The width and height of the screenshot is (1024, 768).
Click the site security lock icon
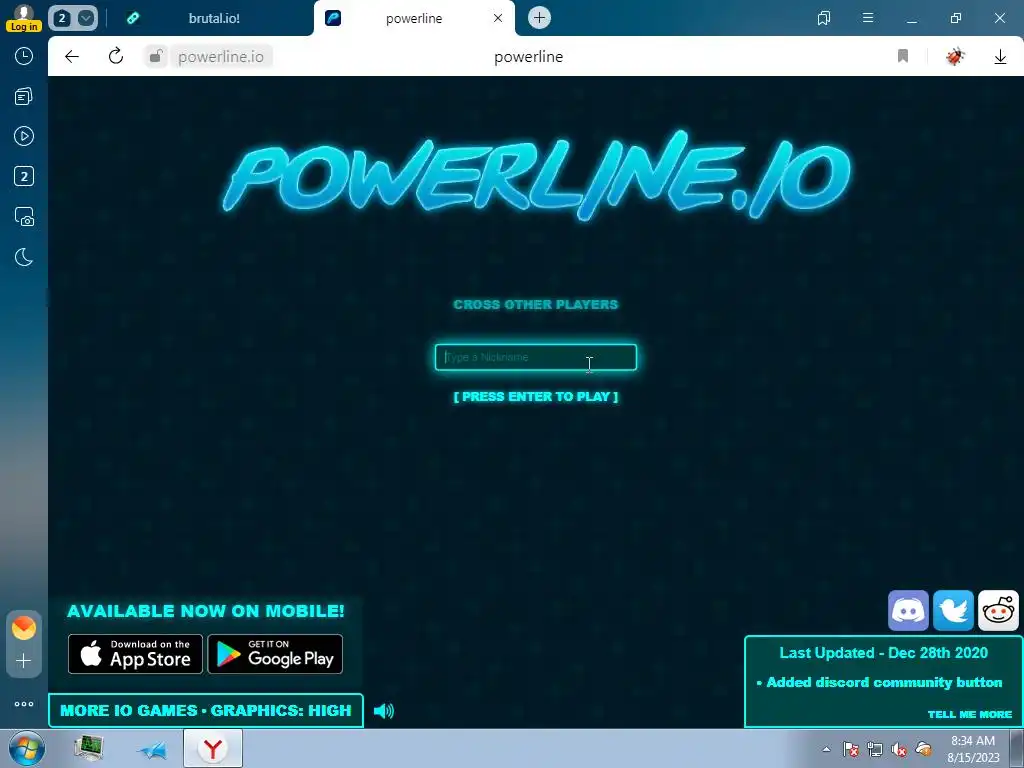click(x=155, y=57)
